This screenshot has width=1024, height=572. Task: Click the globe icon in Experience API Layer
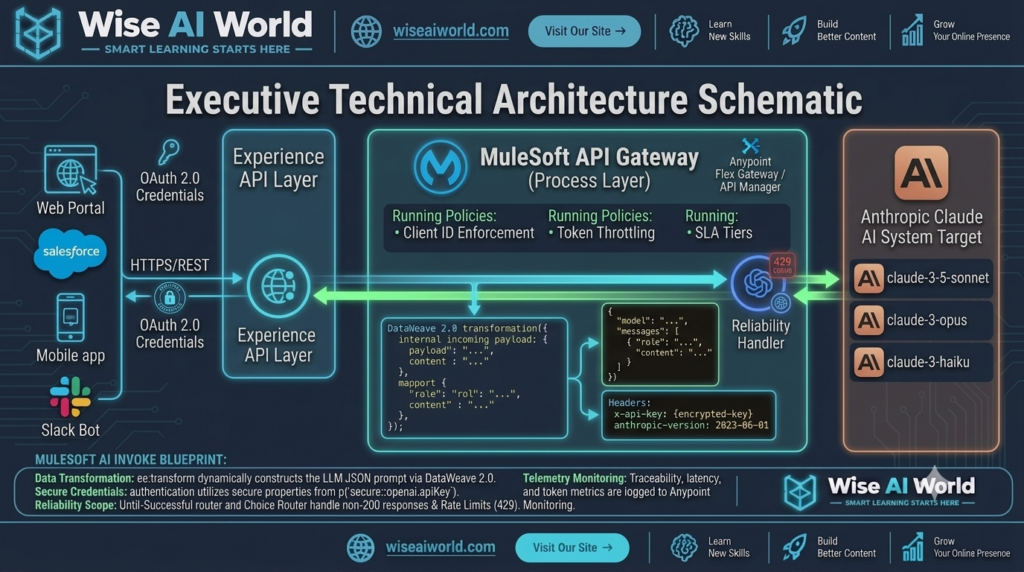(279, 287)
